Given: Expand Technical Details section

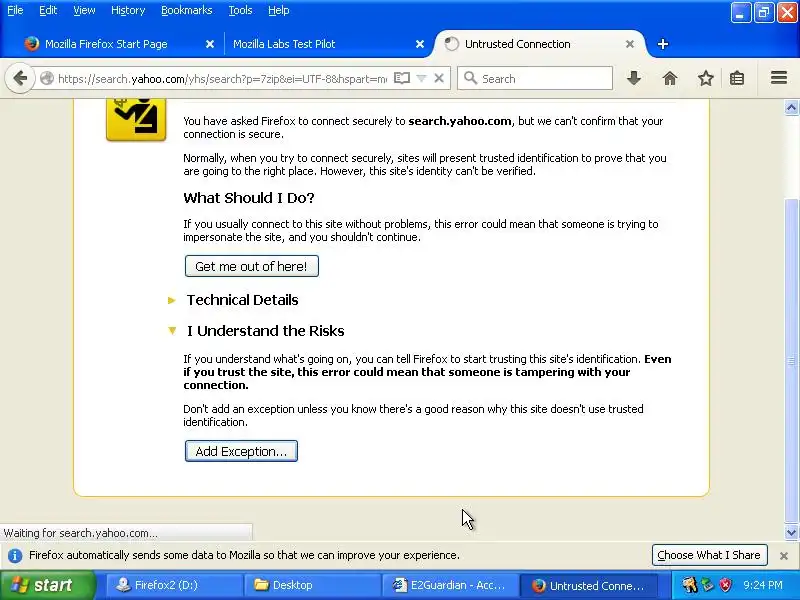Looking at the screenshot, I should 172,301.
